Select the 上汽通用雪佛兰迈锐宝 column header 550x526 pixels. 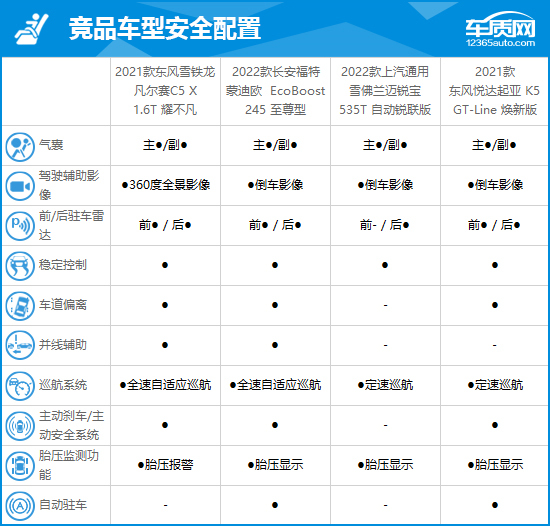pos(385,91)
